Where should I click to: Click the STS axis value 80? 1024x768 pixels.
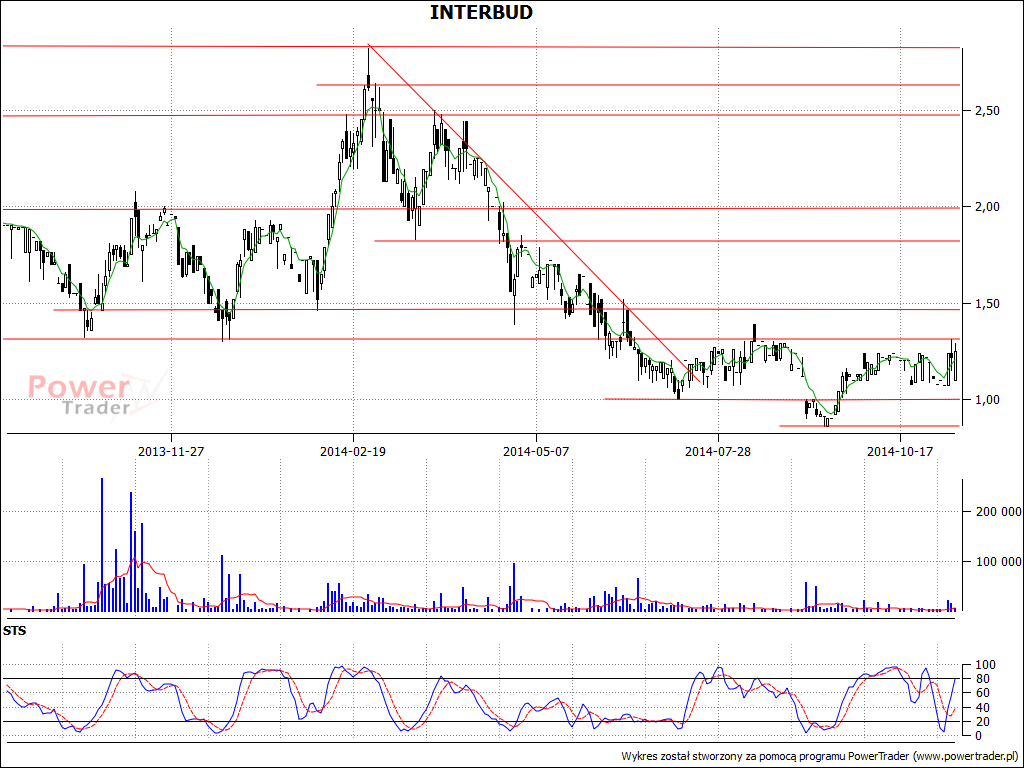(982, 679)
